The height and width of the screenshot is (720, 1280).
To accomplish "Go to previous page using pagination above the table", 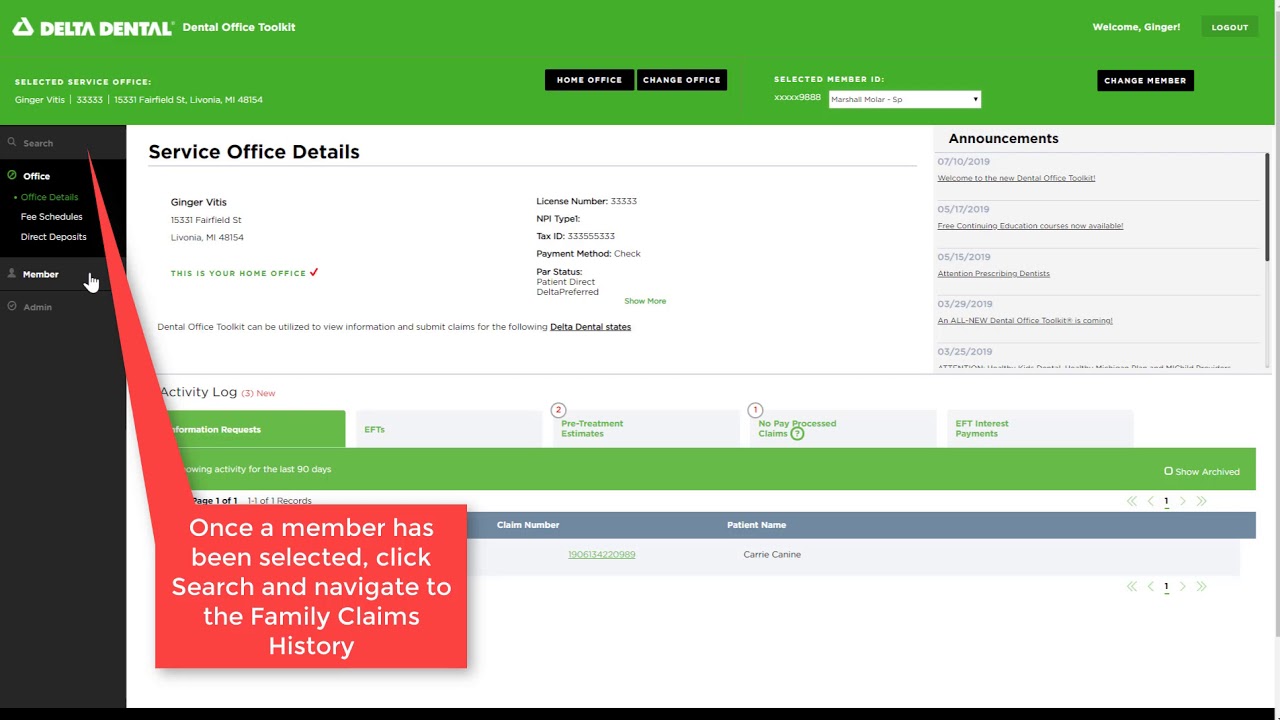I will coord(1150,501).
